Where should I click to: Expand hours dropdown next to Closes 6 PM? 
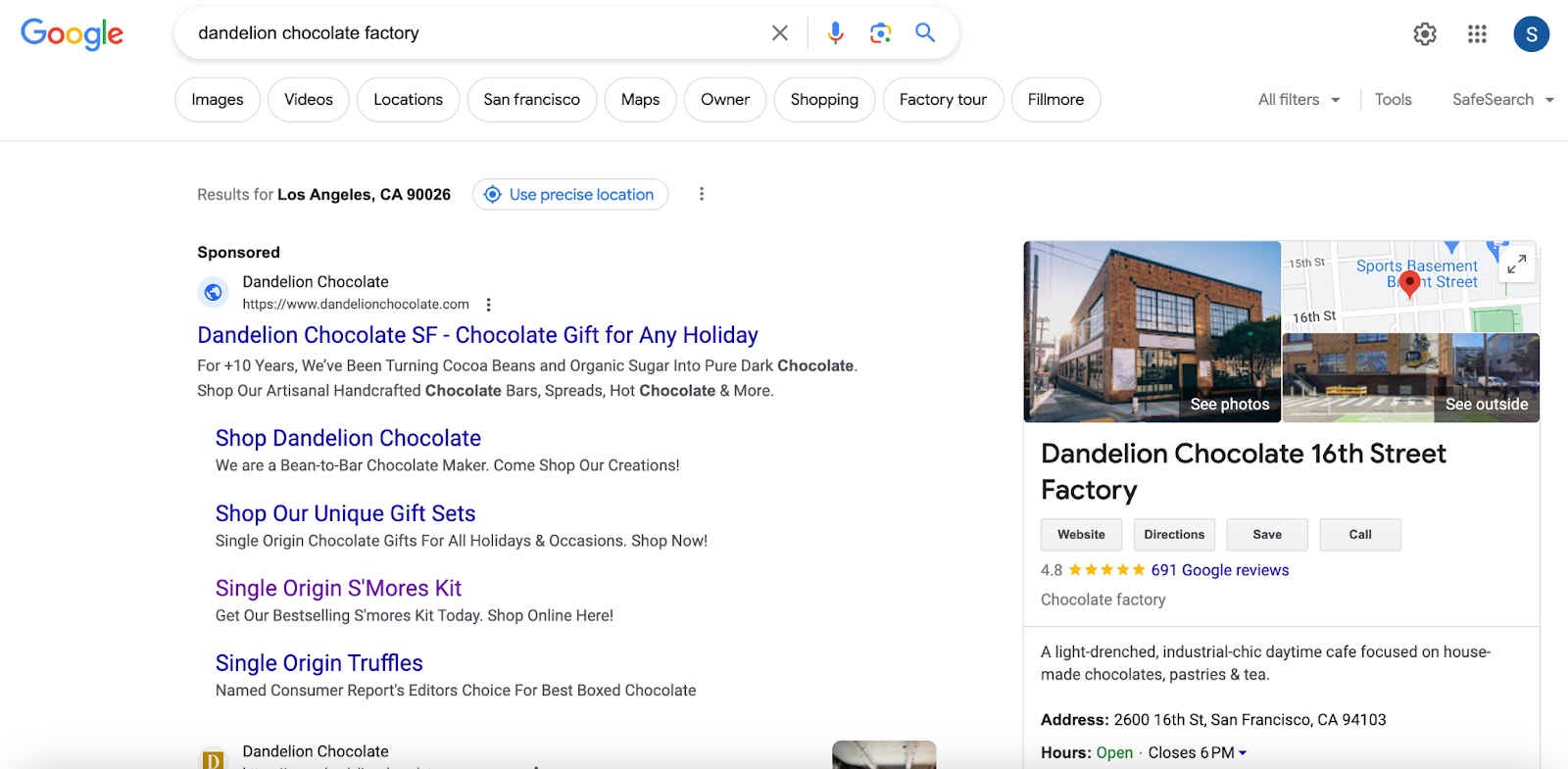(1243, 753)
